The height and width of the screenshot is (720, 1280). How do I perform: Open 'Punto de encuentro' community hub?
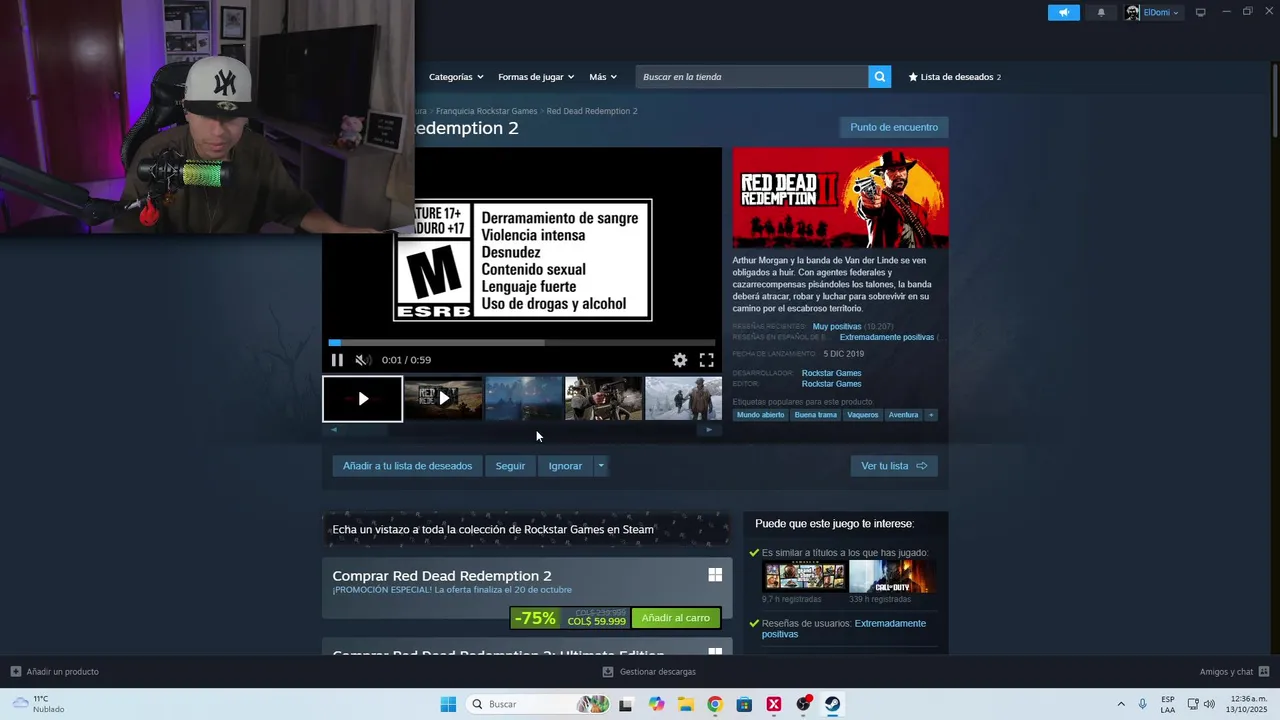894,127
